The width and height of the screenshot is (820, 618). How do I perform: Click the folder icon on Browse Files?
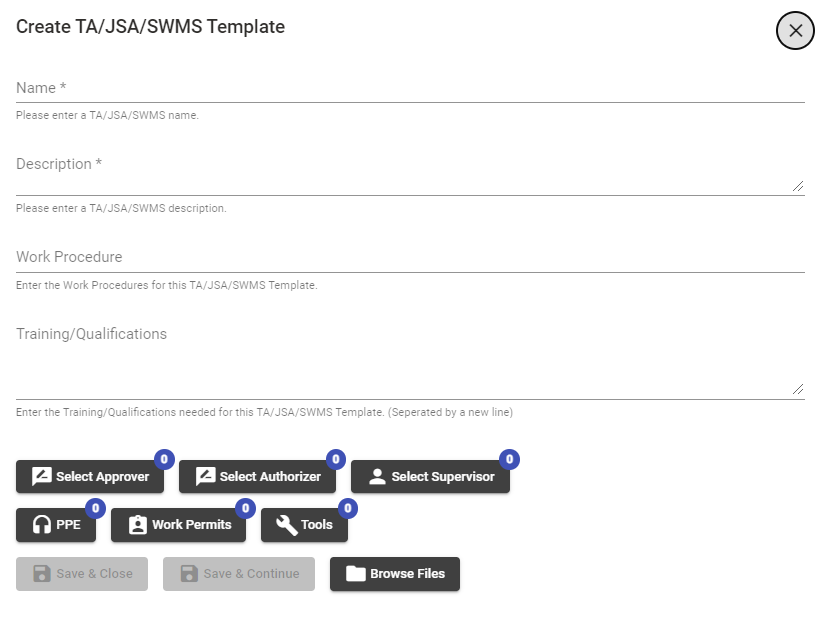[356, 574]
